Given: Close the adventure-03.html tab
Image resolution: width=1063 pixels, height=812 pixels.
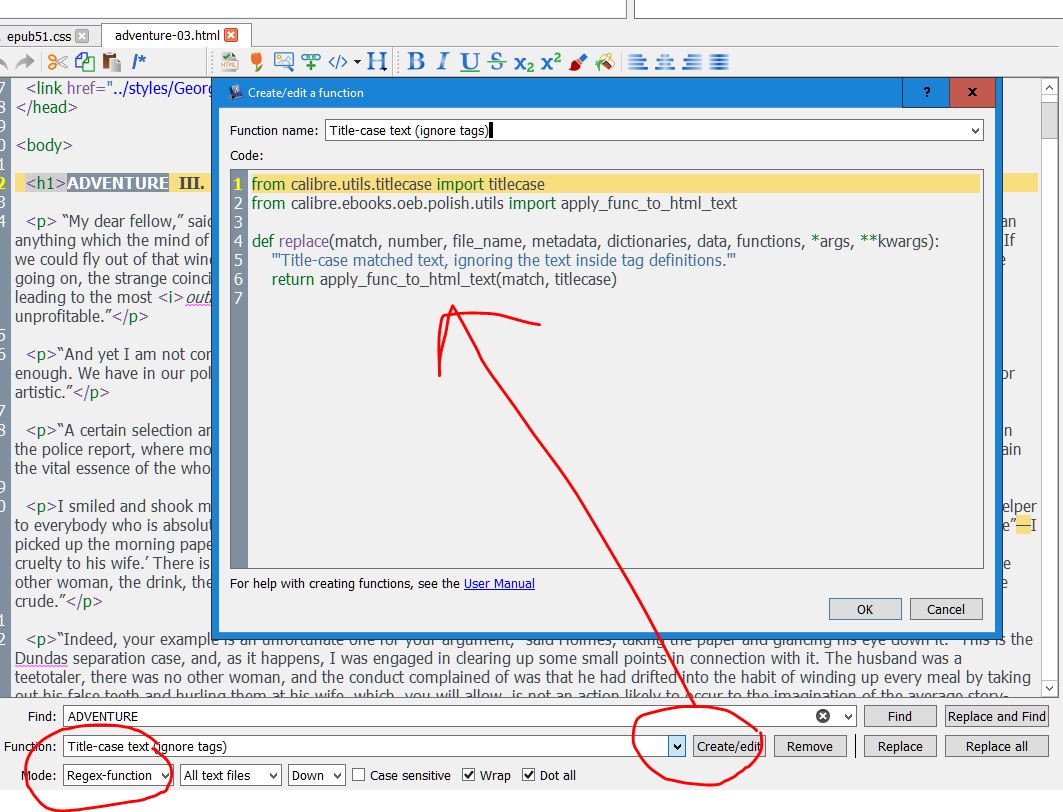Looking at the screenshot, I should pos(231,35).
